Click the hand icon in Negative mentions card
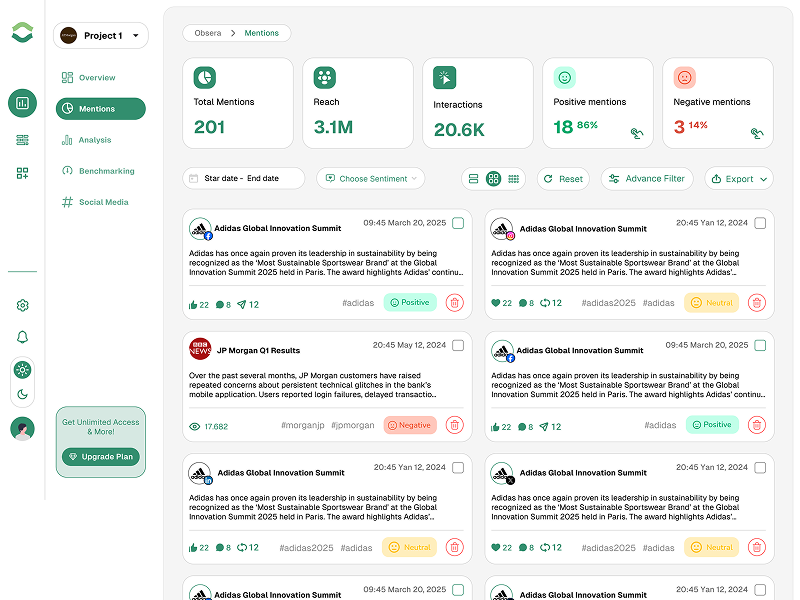The width and height of the screenshot is (800, 600). tap(757, 133)
